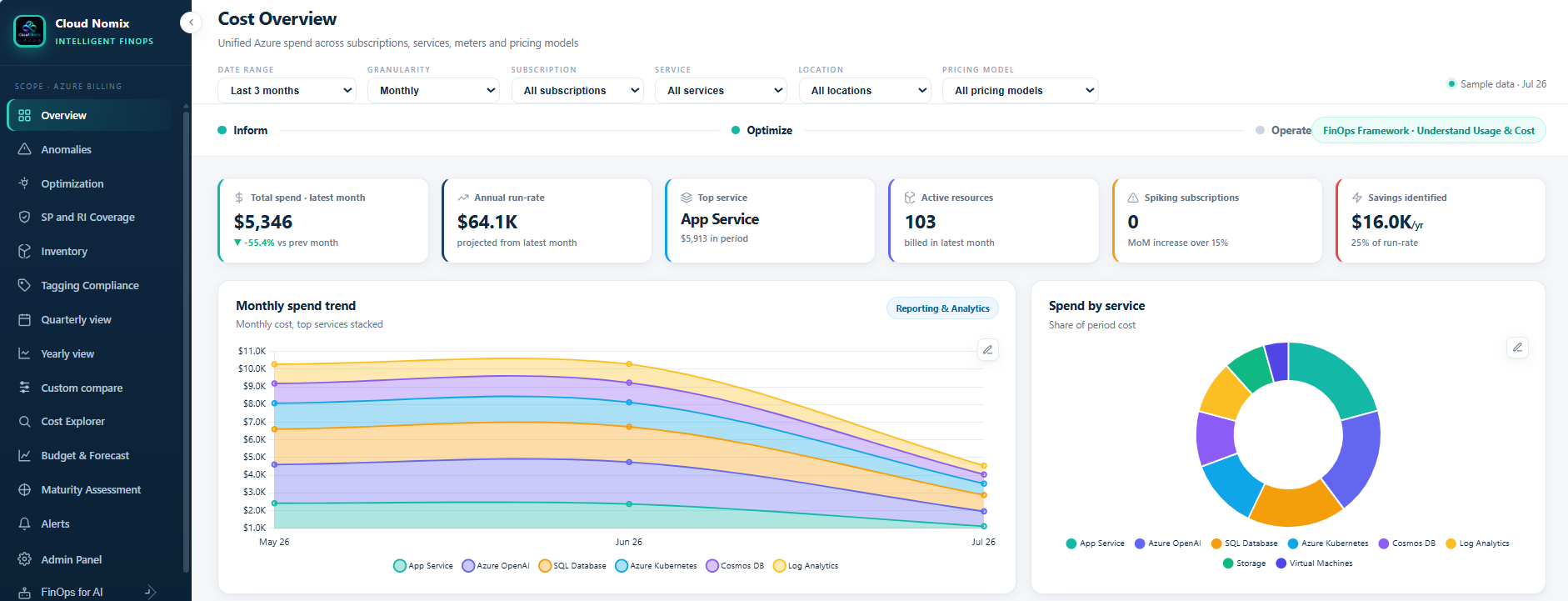Click the Overview grid icon in sidebar
1568x601 pixels.
[24, 115]
